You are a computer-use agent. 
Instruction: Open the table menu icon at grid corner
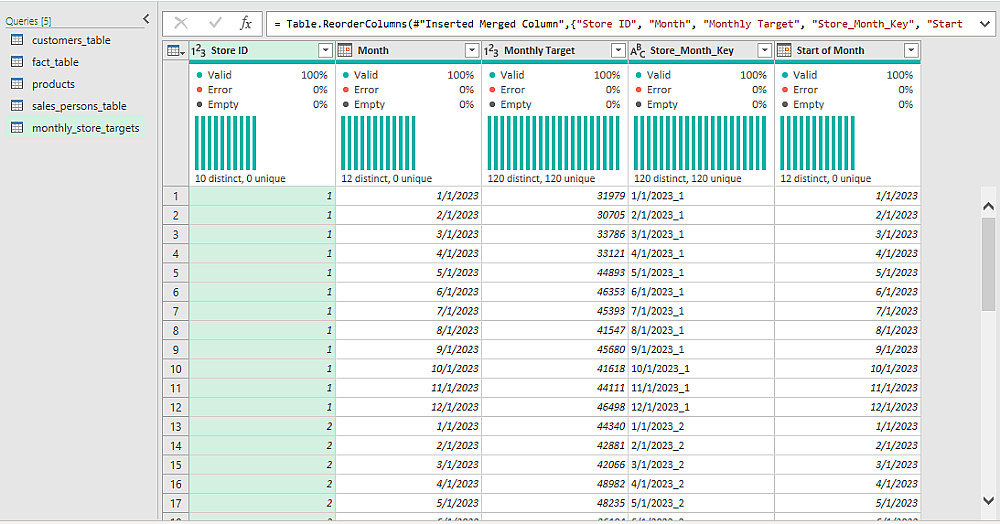(x=175, y=50)
